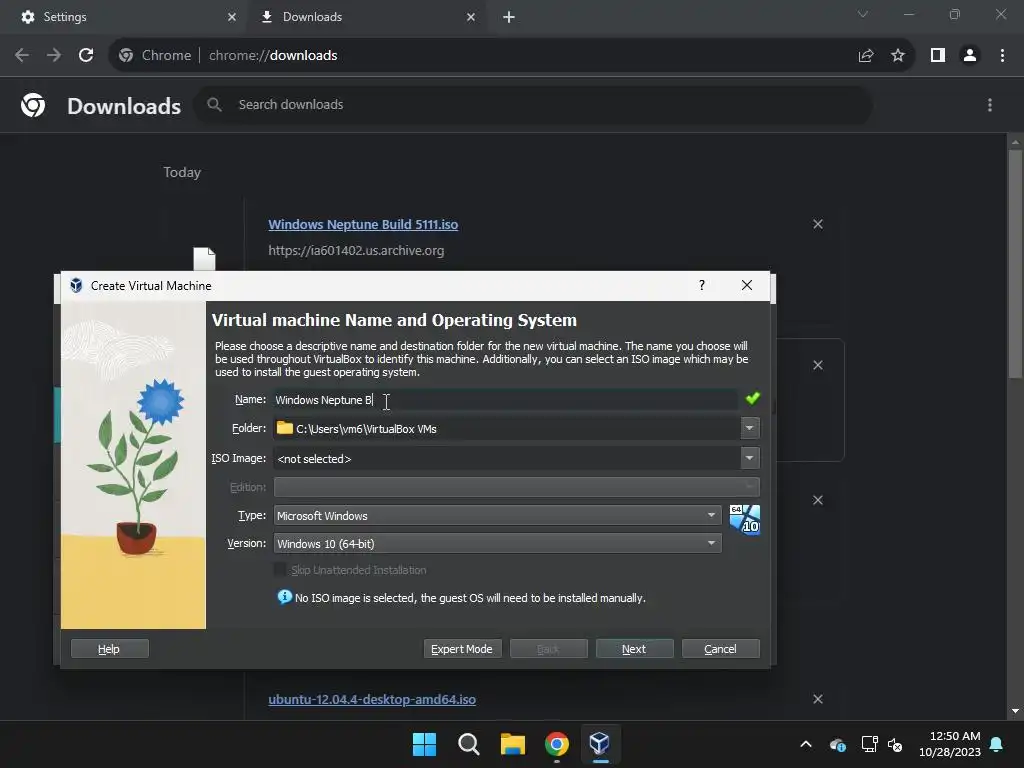Open Chrome side panel icon
Viewport: 1024px width, 768px height.
tap(938, 56)
